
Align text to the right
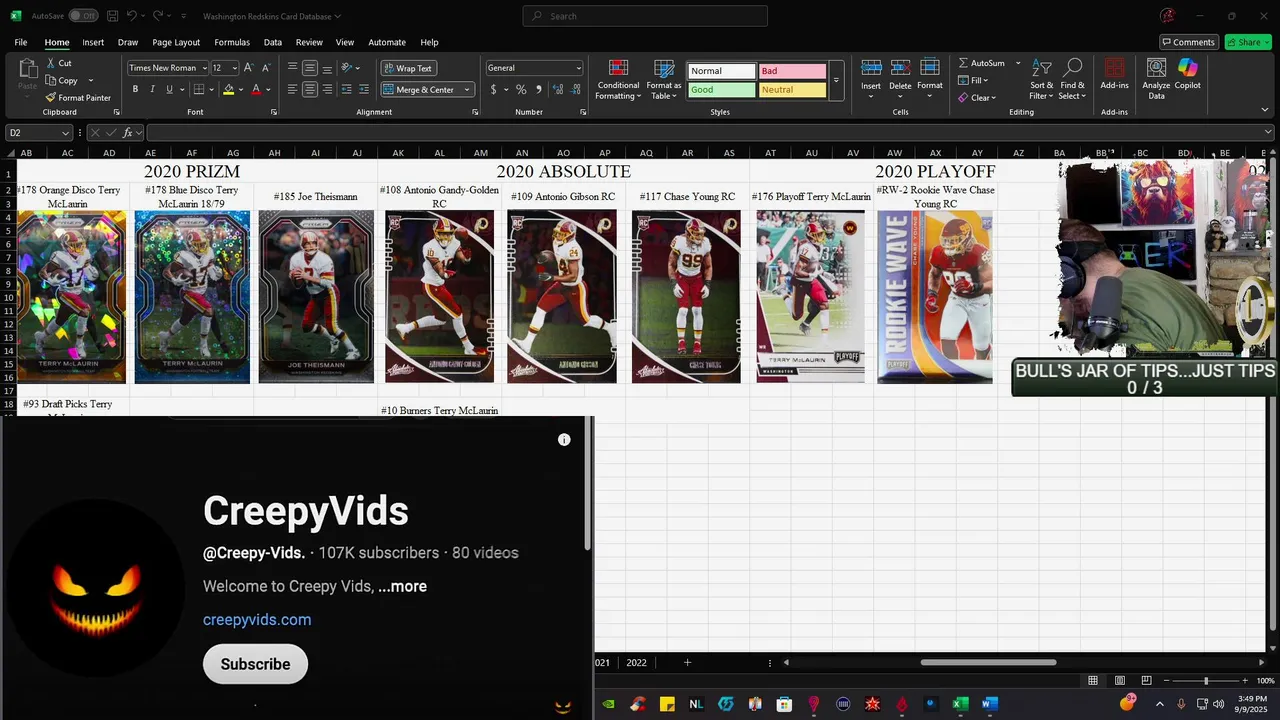(328, 90)
